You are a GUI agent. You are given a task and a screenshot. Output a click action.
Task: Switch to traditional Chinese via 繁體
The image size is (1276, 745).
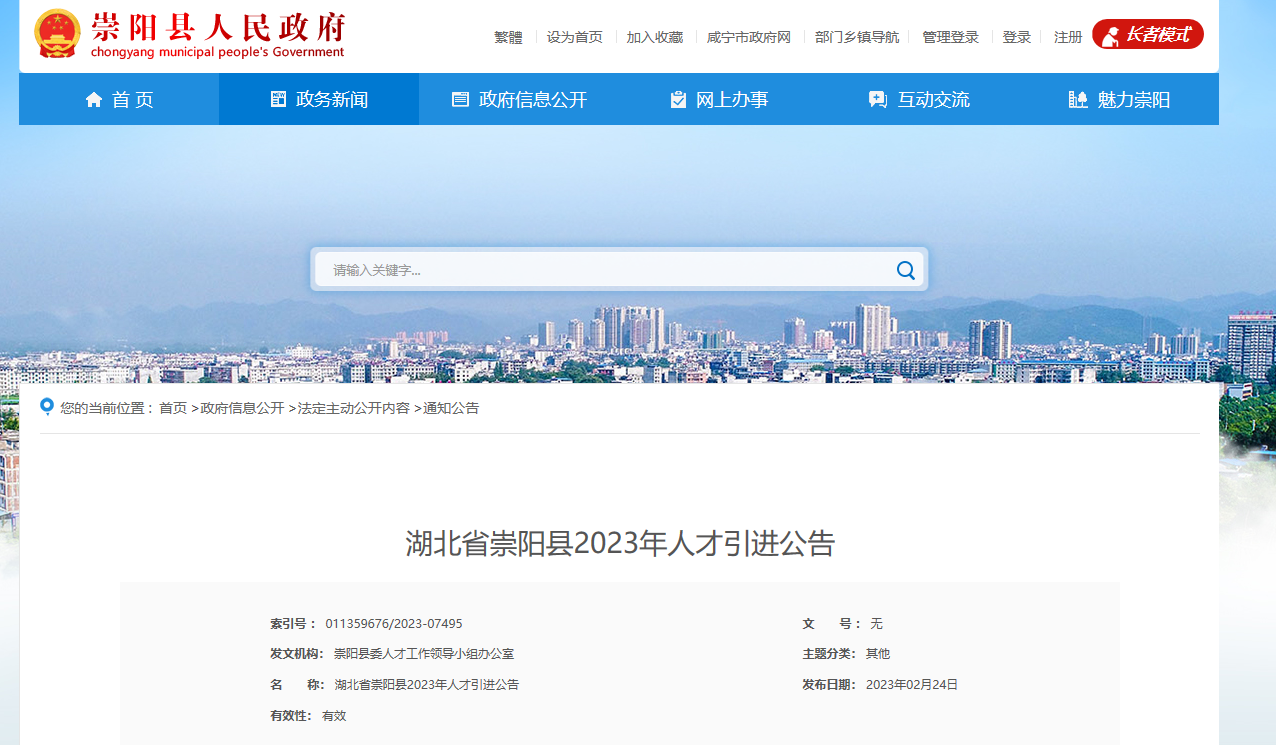tap(508, 37)
